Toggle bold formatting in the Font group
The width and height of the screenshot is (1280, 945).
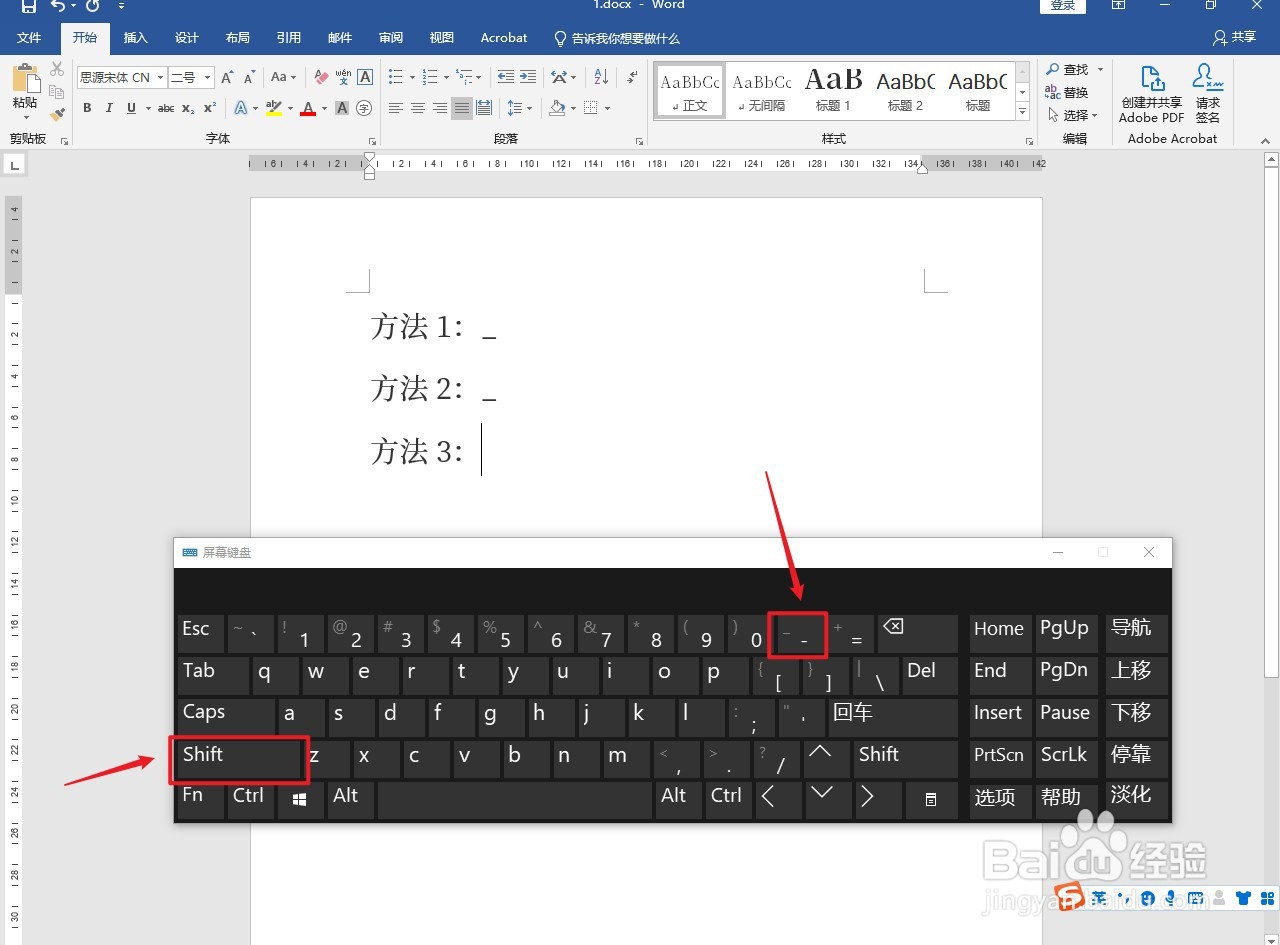click(87, 107)
